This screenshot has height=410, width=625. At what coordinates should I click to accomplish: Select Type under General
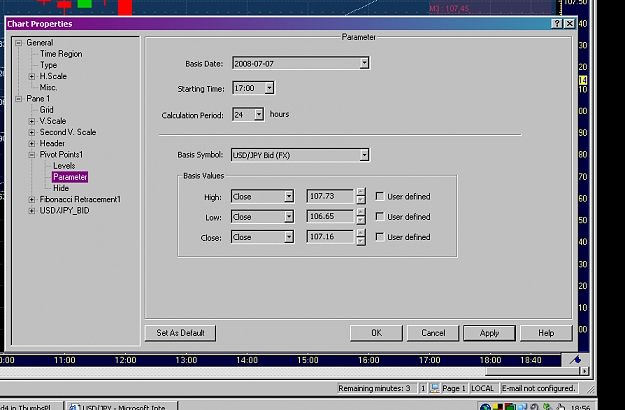pos(48,65)
